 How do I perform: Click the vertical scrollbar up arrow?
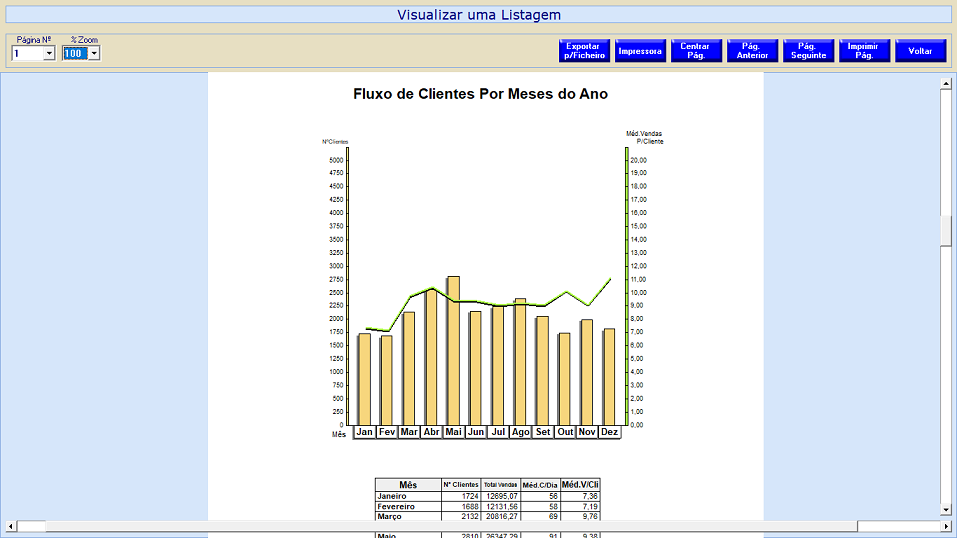click(x=946, y=84)
